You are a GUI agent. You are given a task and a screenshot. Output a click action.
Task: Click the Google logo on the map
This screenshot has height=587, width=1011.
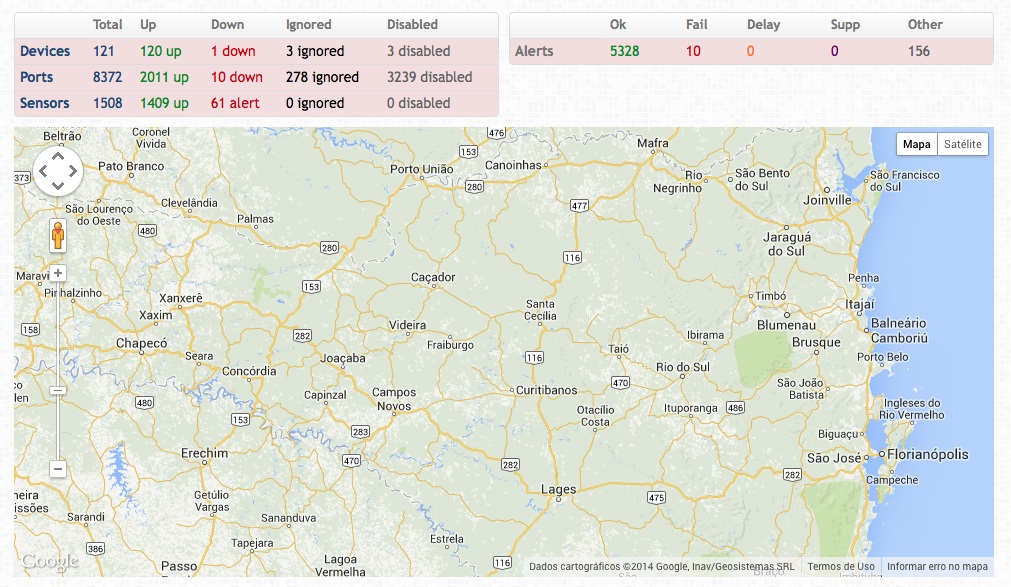[49, 562]
